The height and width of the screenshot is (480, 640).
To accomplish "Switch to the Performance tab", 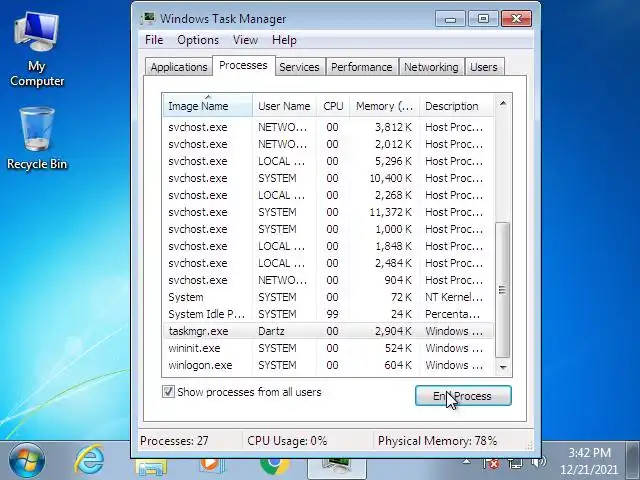I will (x=362, y=67).
